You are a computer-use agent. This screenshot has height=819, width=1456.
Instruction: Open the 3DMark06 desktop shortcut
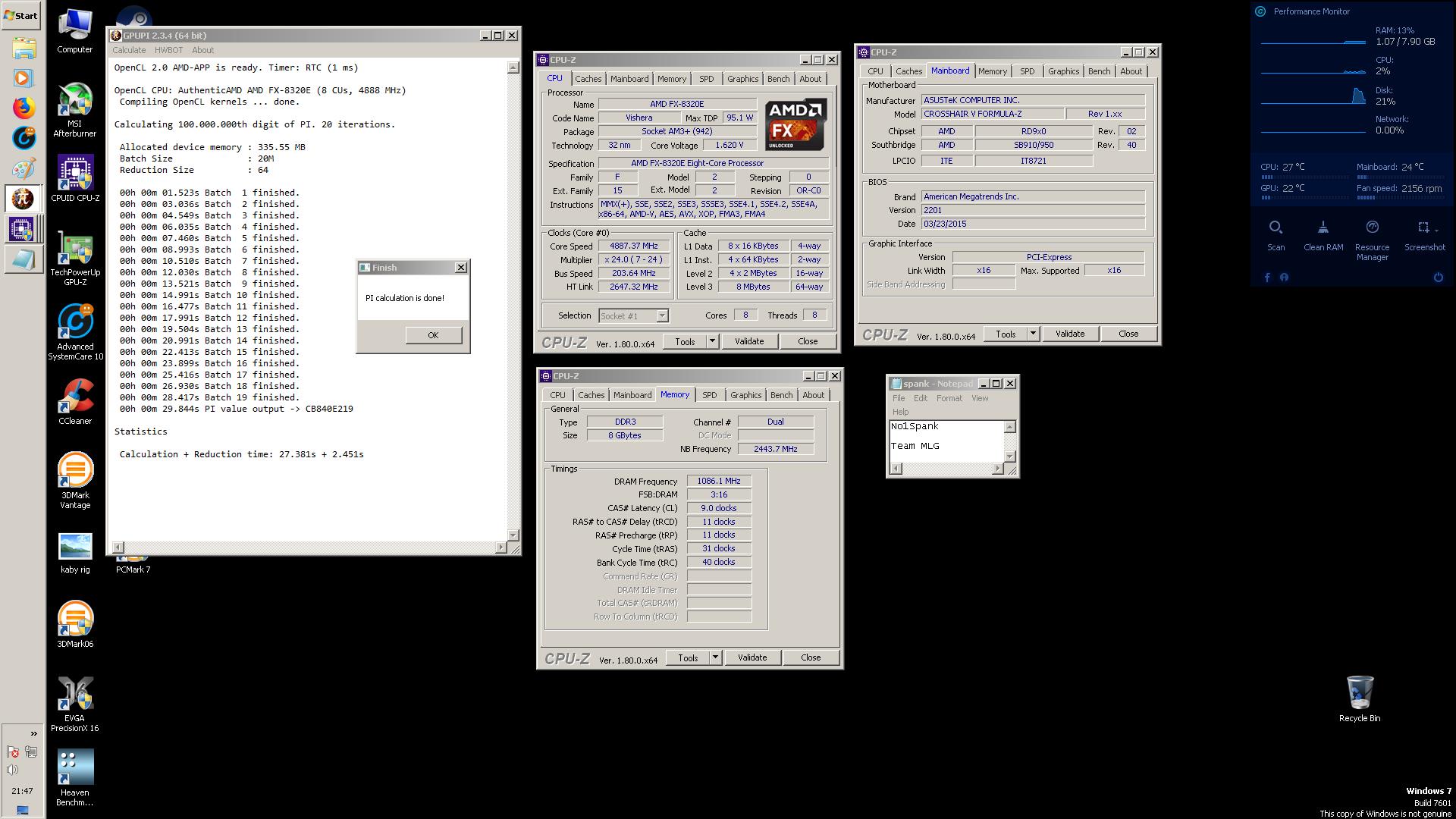click(x=75, y=624)
